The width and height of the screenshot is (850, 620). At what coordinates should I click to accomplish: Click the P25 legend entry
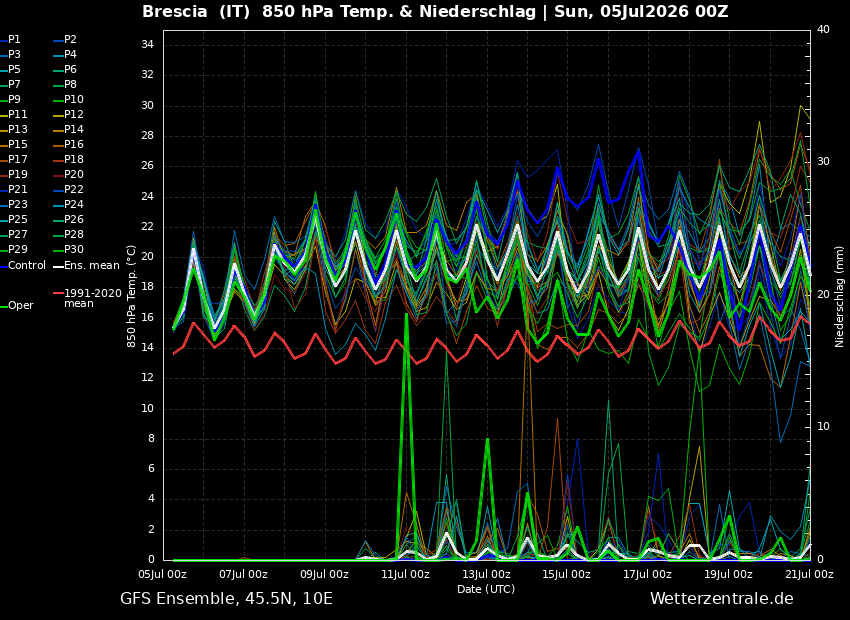pyautogui.click(x=14, y=219)
